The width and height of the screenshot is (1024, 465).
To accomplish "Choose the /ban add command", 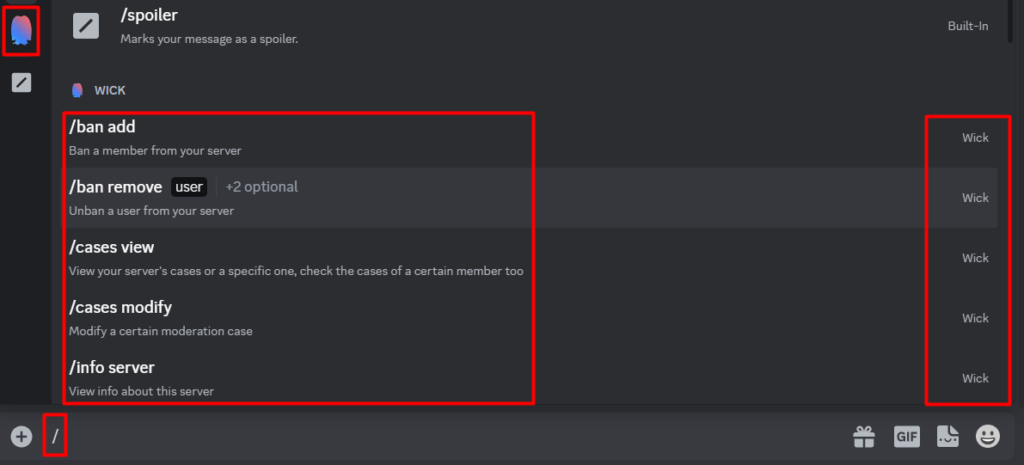I will pyautogui.click(x=529, y=138).
